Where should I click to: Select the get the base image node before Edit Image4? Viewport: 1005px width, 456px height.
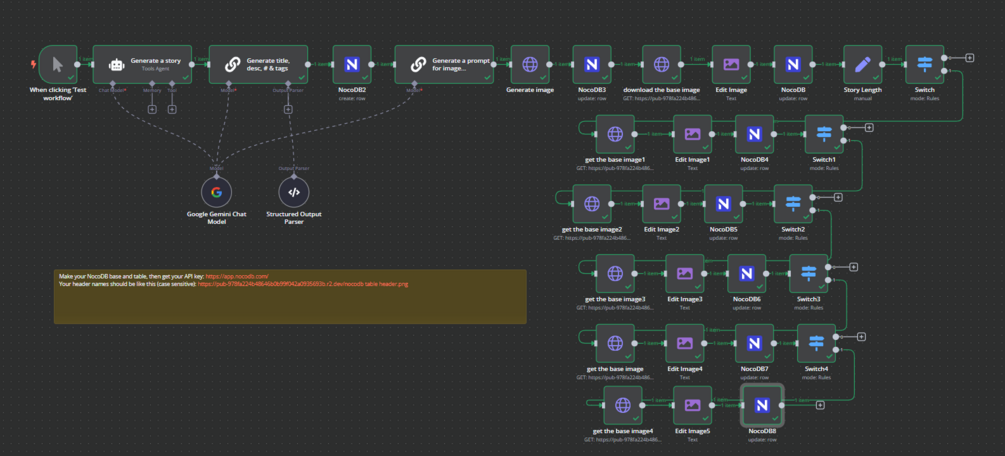(x=615, y=344)
